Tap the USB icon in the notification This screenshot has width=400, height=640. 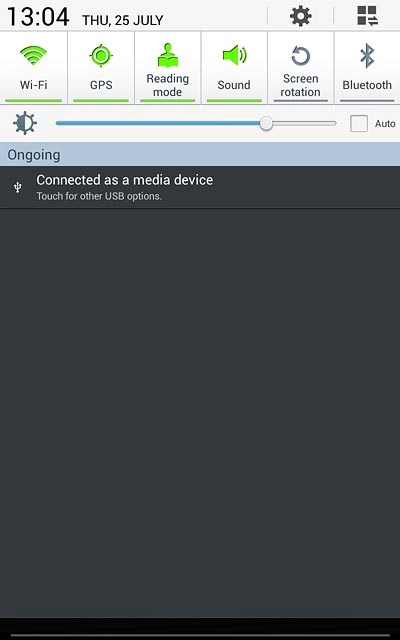tap(18, 187)
